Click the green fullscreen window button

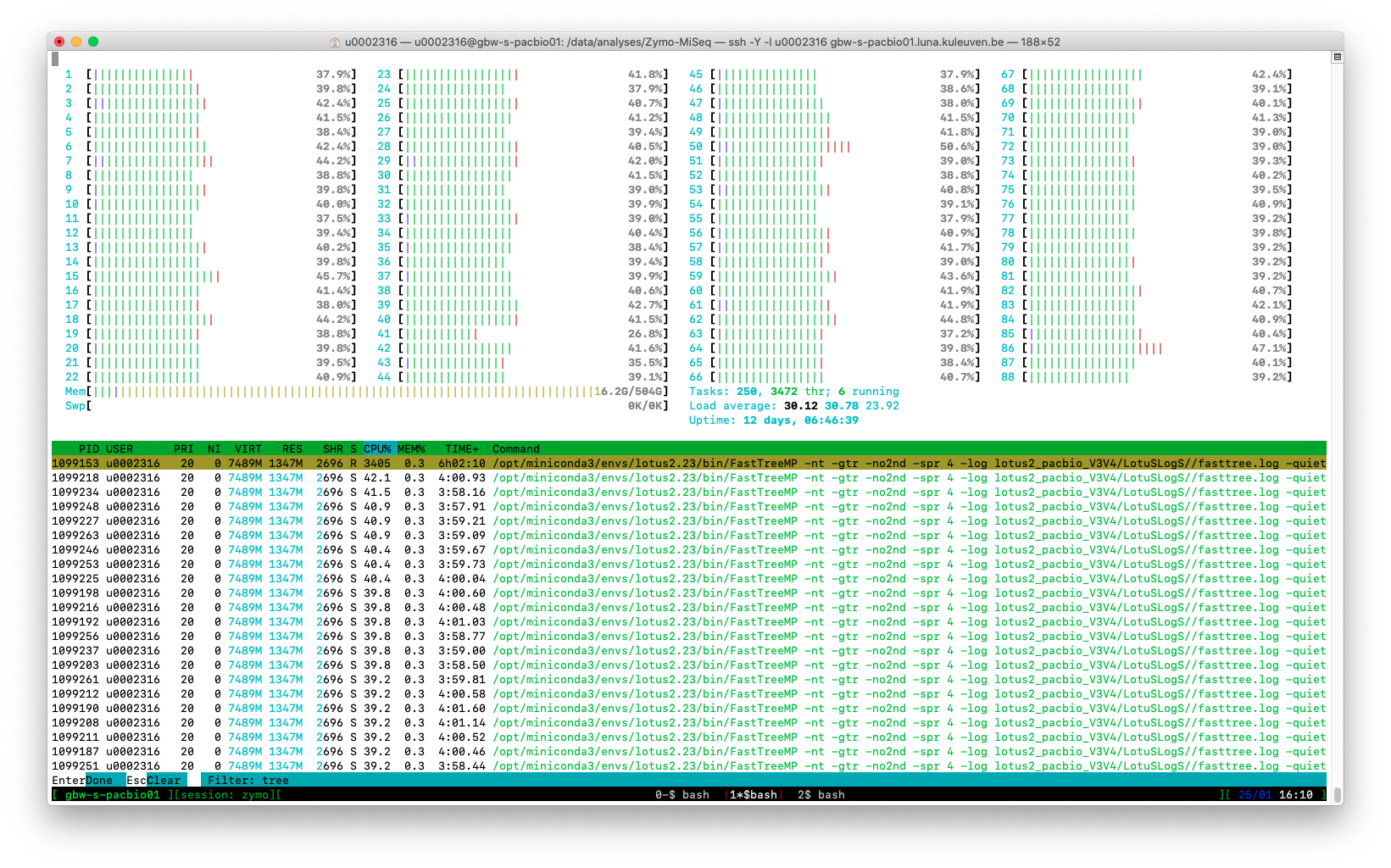click(93, 42)
